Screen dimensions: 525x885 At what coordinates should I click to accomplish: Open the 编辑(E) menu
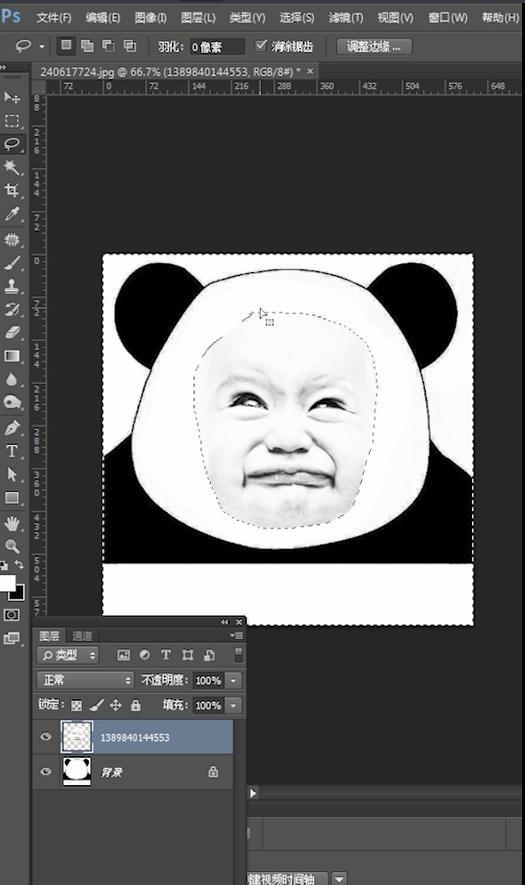tap(103, 17)
